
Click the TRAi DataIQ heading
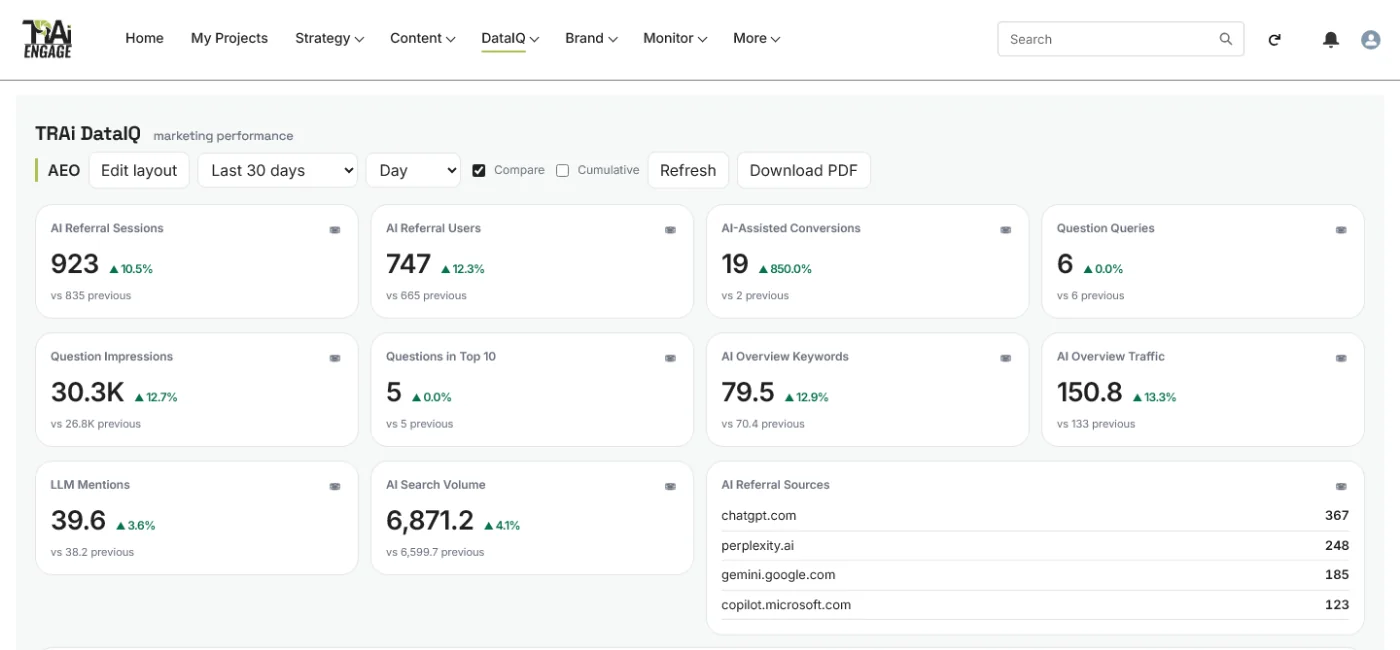[88, 134]
